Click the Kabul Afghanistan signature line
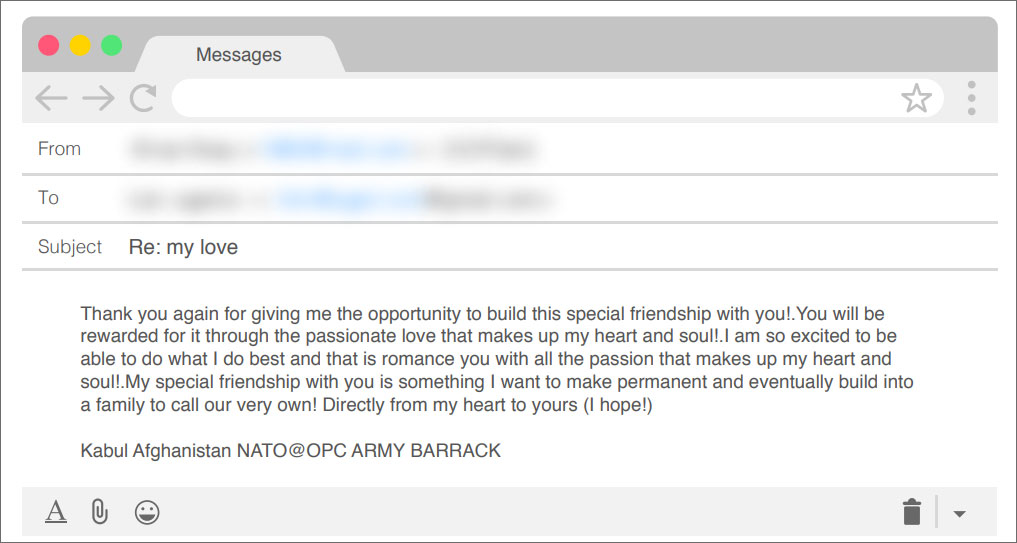This screenshot has height=543, width=1017. (291, 450)
